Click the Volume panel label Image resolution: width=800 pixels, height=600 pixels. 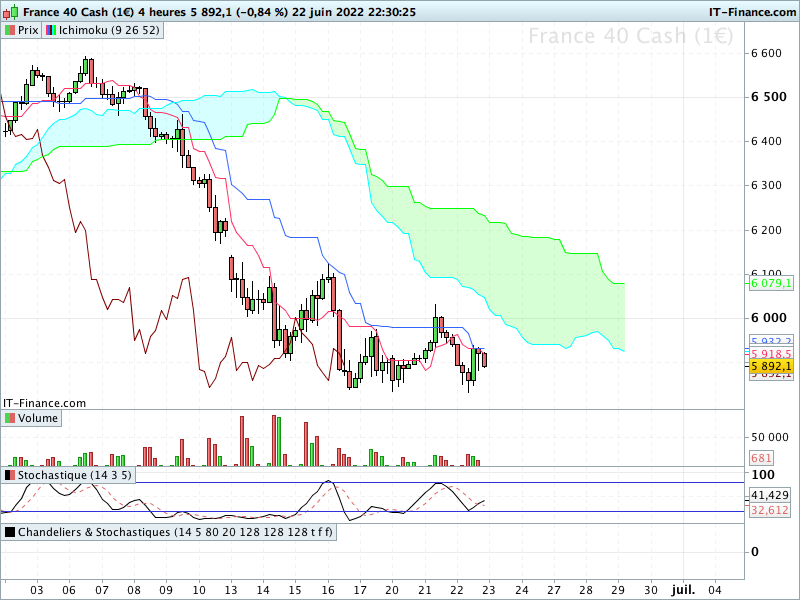(38, 418)
